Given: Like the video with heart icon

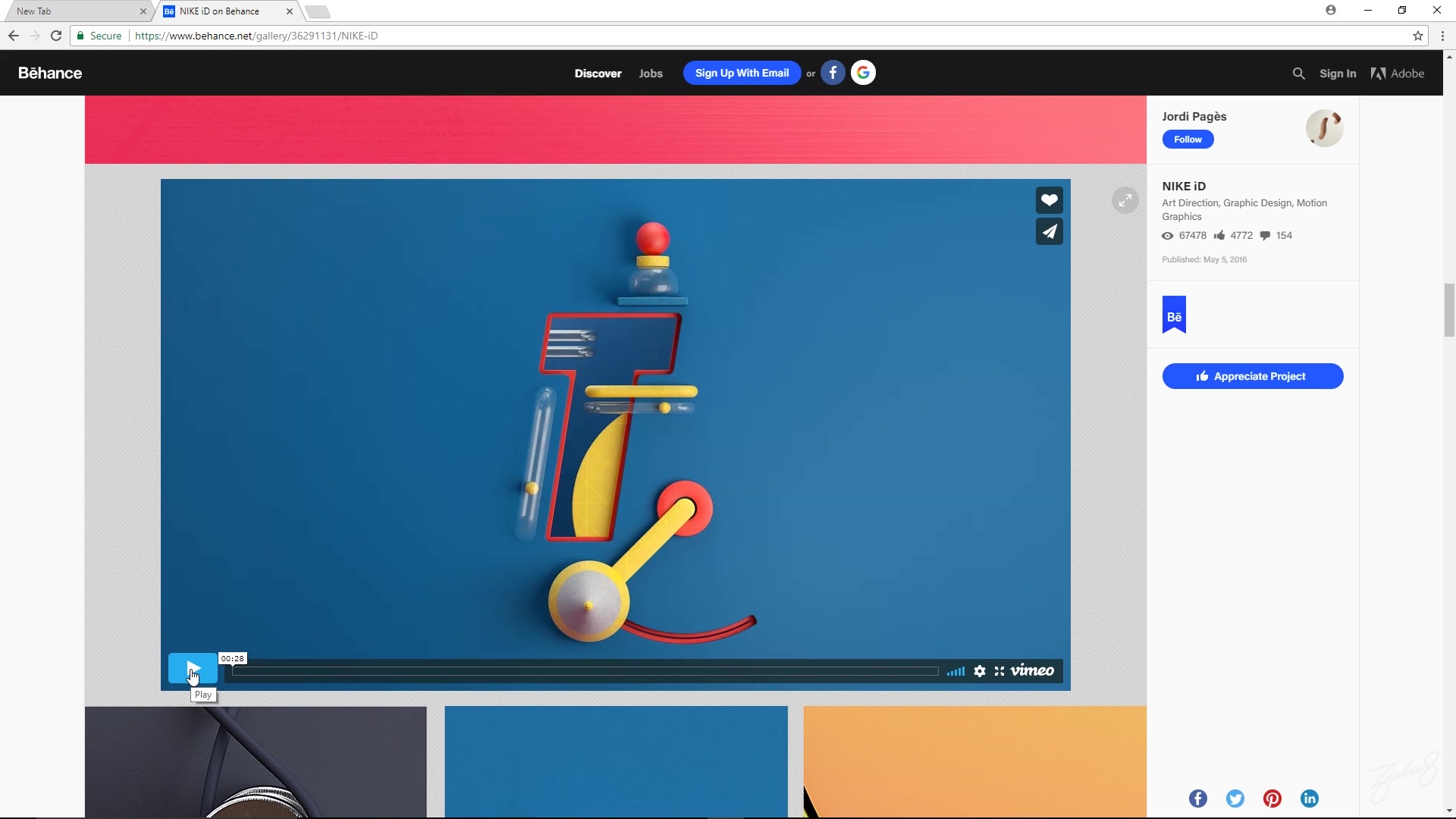Looking at the screenshot, I should pyautogui.click(x=1050, y=200).
